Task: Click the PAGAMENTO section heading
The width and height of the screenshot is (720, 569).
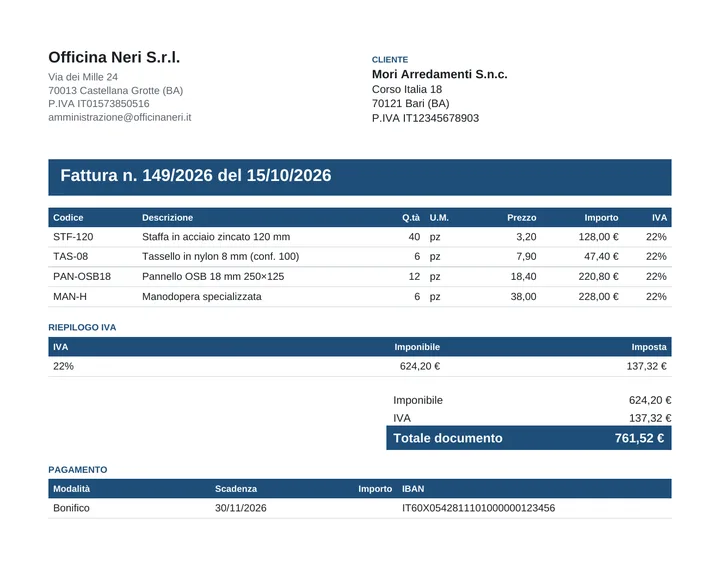Action: pos(78,470)
